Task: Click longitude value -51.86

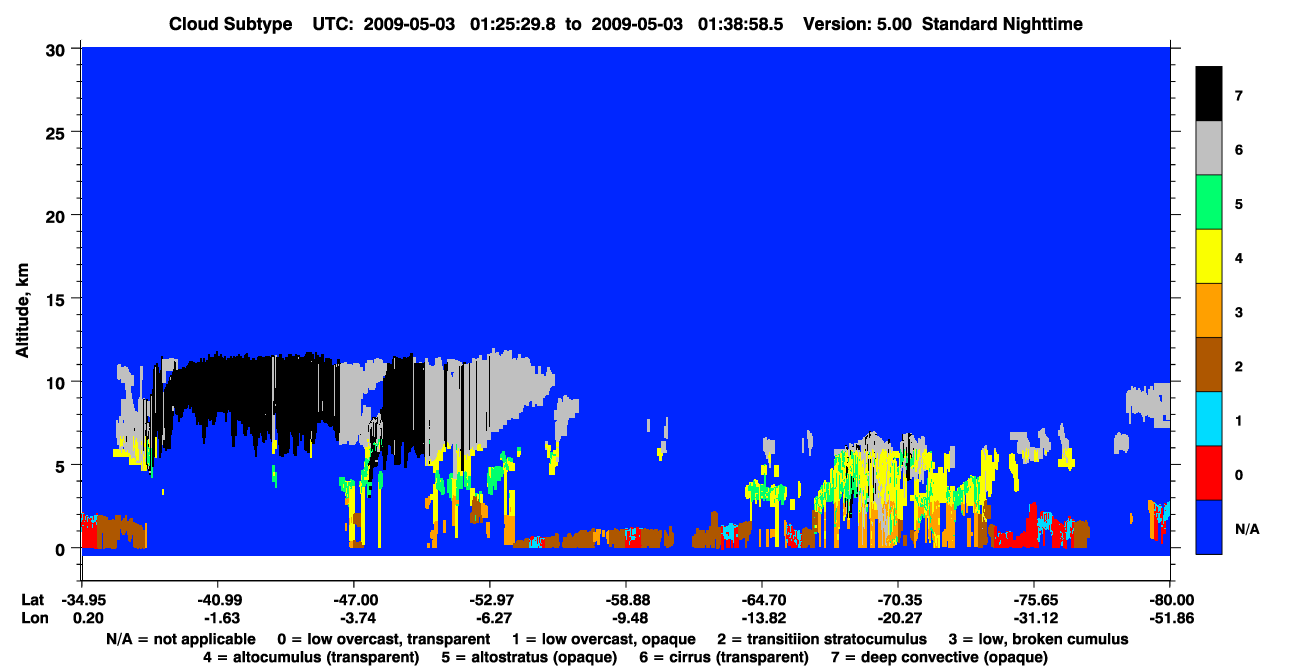Action: pyautogui.click(x=1170, y=618)
